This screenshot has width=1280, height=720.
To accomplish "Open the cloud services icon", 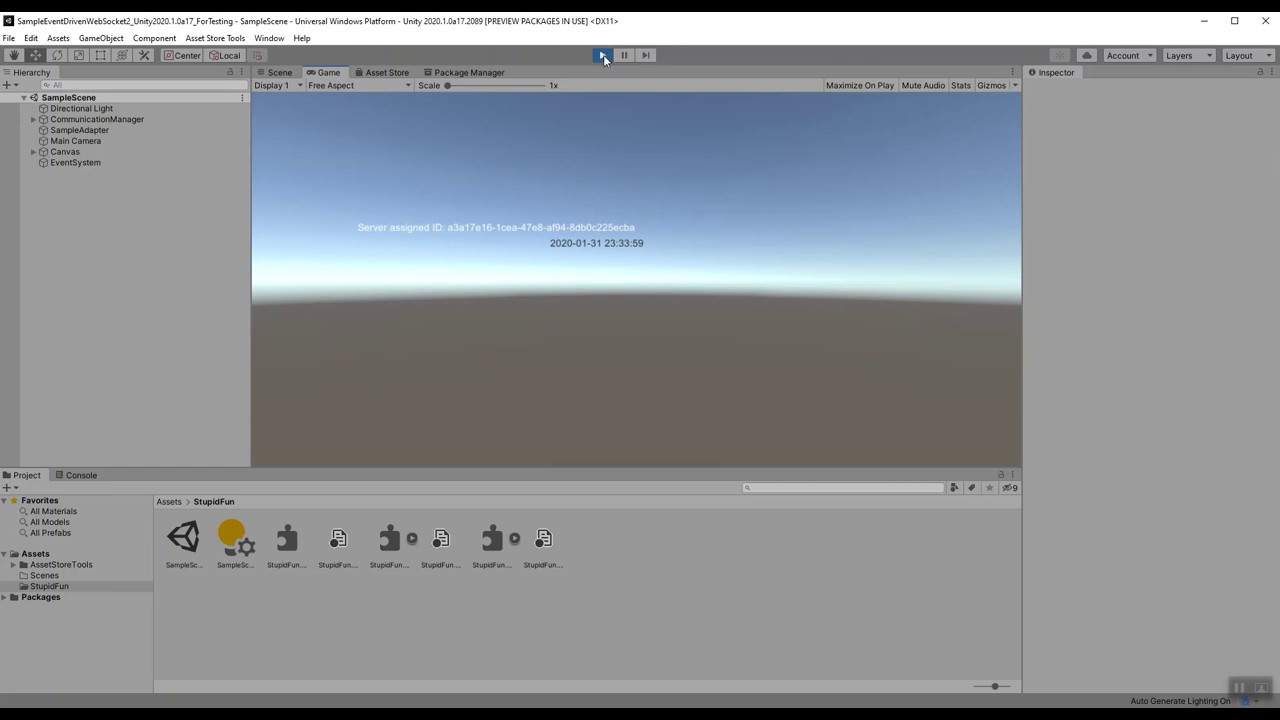I will click(x=1086, y=55).
